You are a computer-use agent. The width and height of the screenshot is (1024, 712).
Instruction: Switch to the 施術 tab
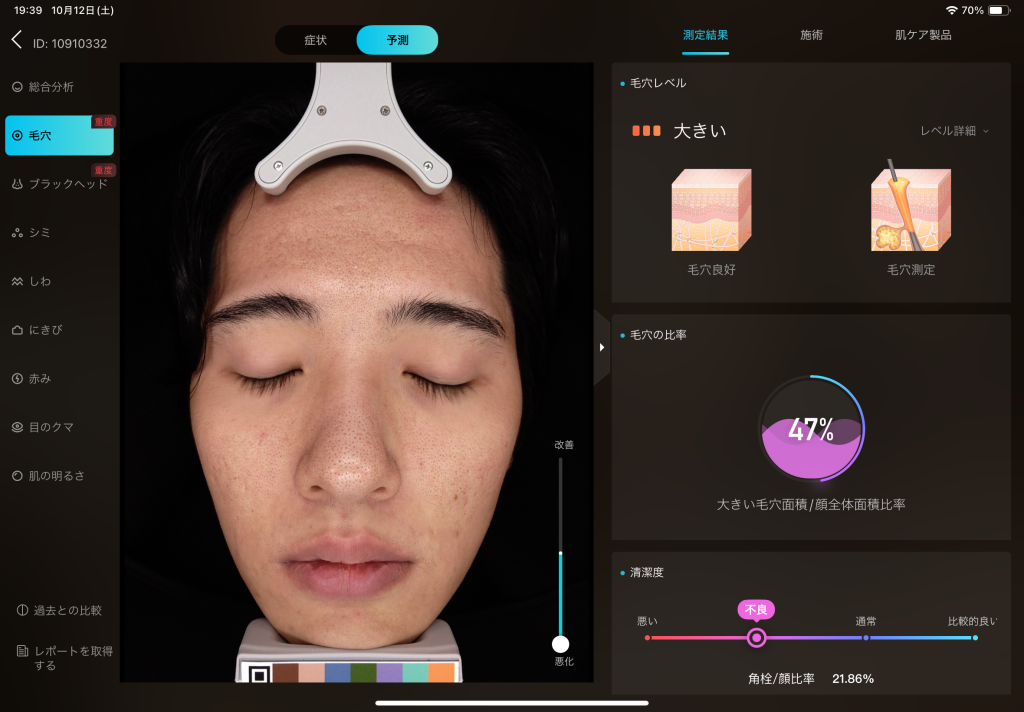[811, 35]
